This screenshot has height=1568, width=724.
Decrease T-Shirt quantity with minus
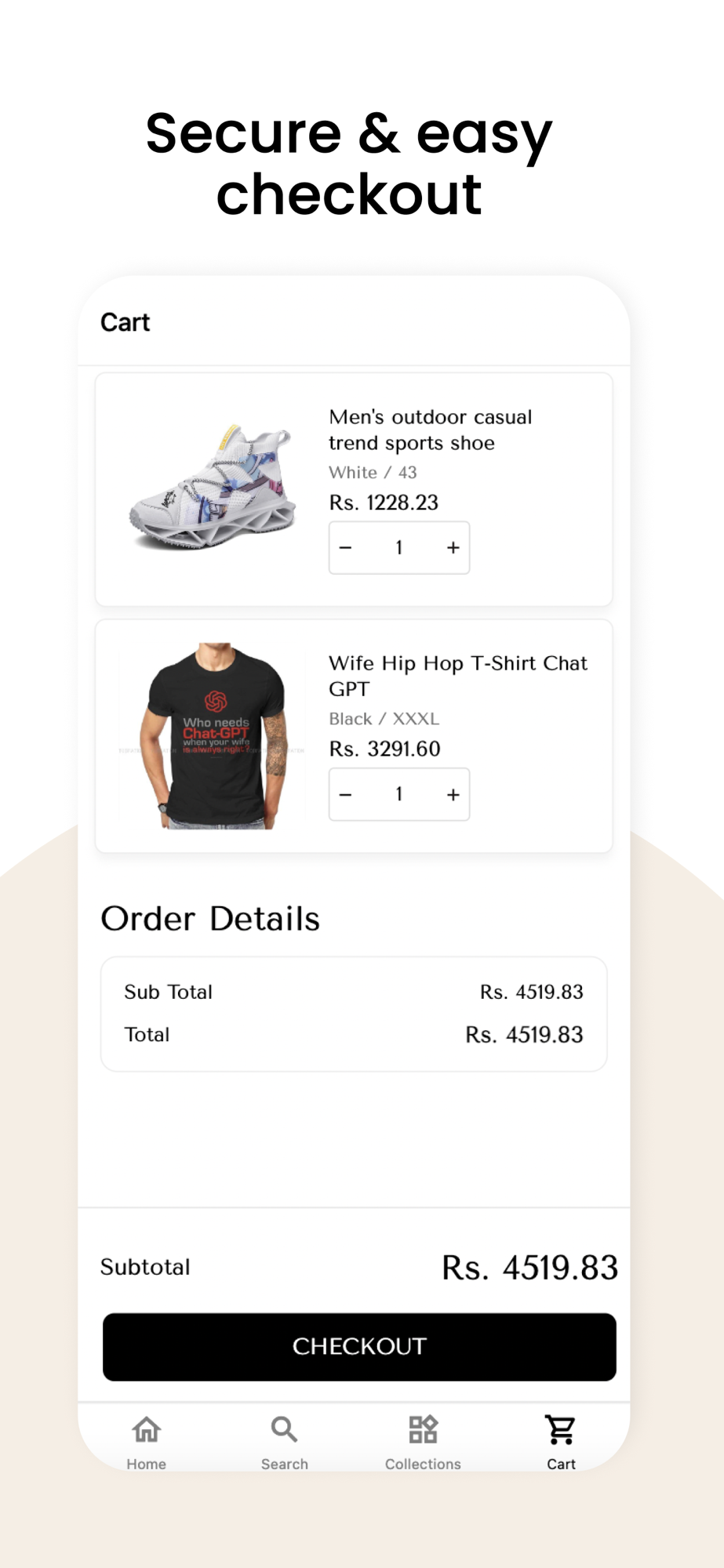pyautogui.click(x=346, y=794)
